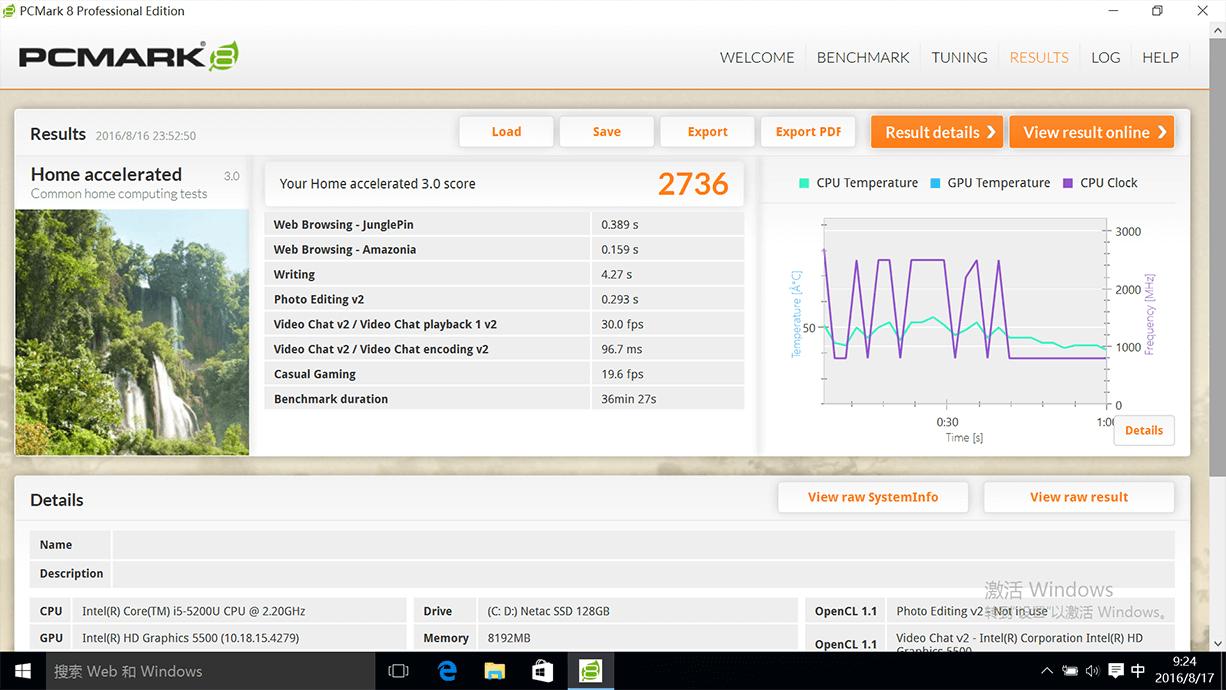1226x690 pixels.
Task: Click the PCMark 8 taskbar icon
Action: click(591, 671)
